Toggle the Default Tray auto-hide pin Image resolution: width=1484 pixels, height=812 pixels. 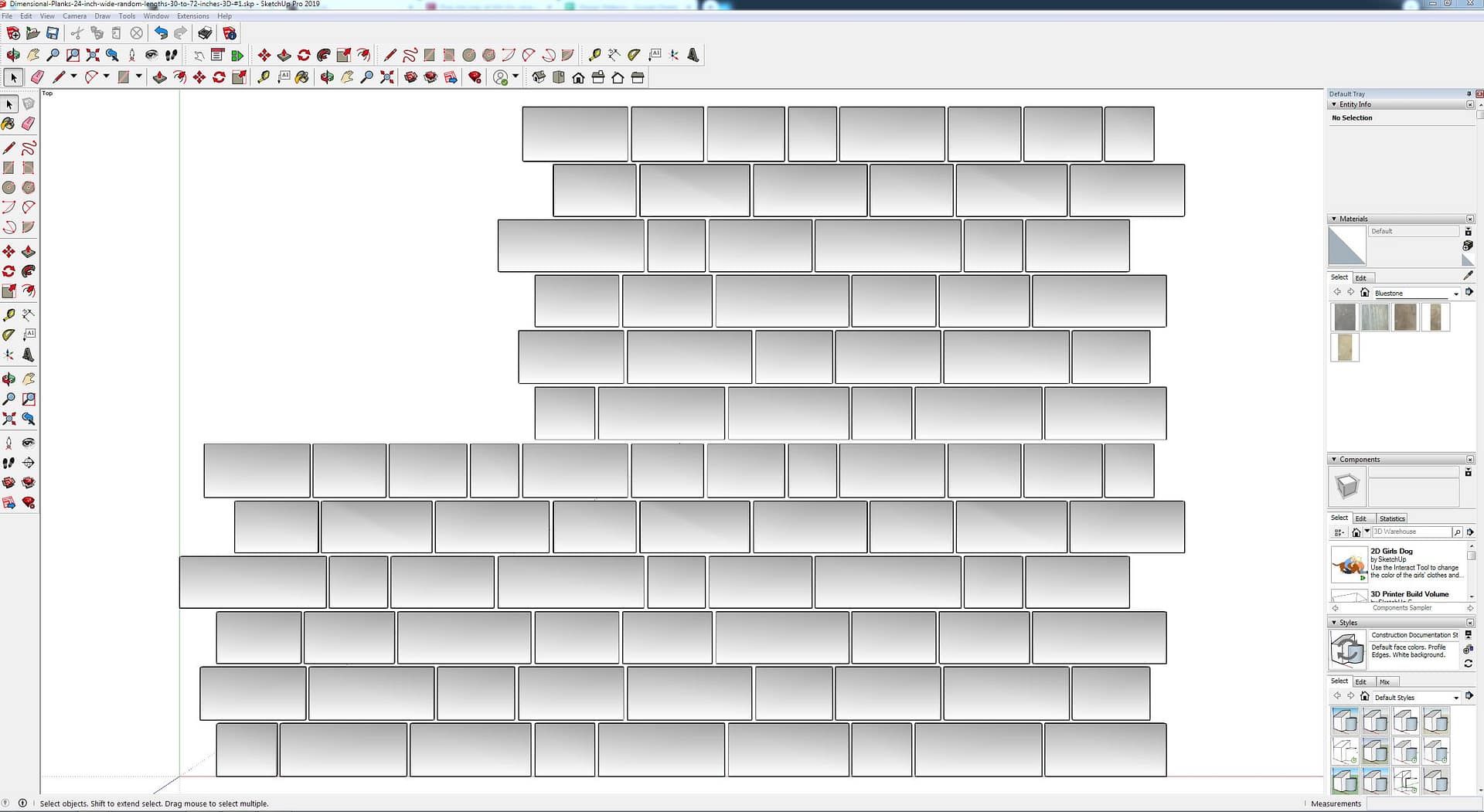[1469, 93]
